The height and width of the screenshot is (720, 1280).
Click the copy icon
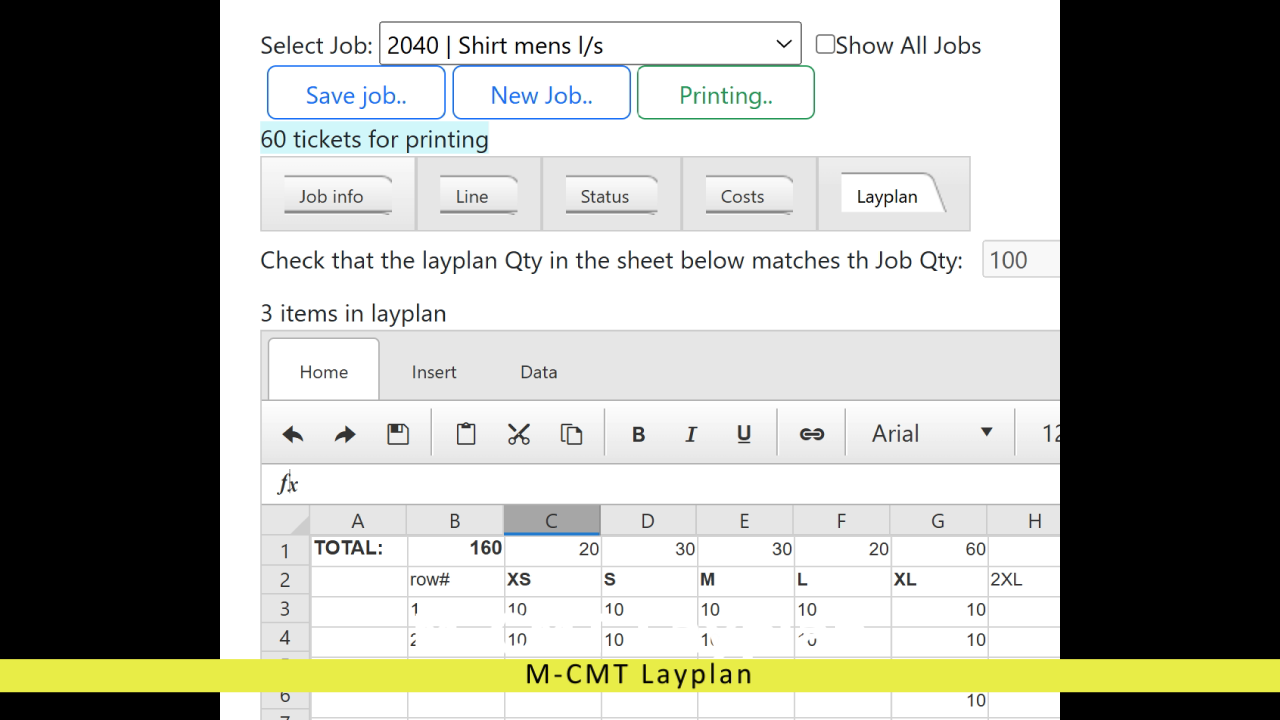pyautogui.click(x=571, y=434)
